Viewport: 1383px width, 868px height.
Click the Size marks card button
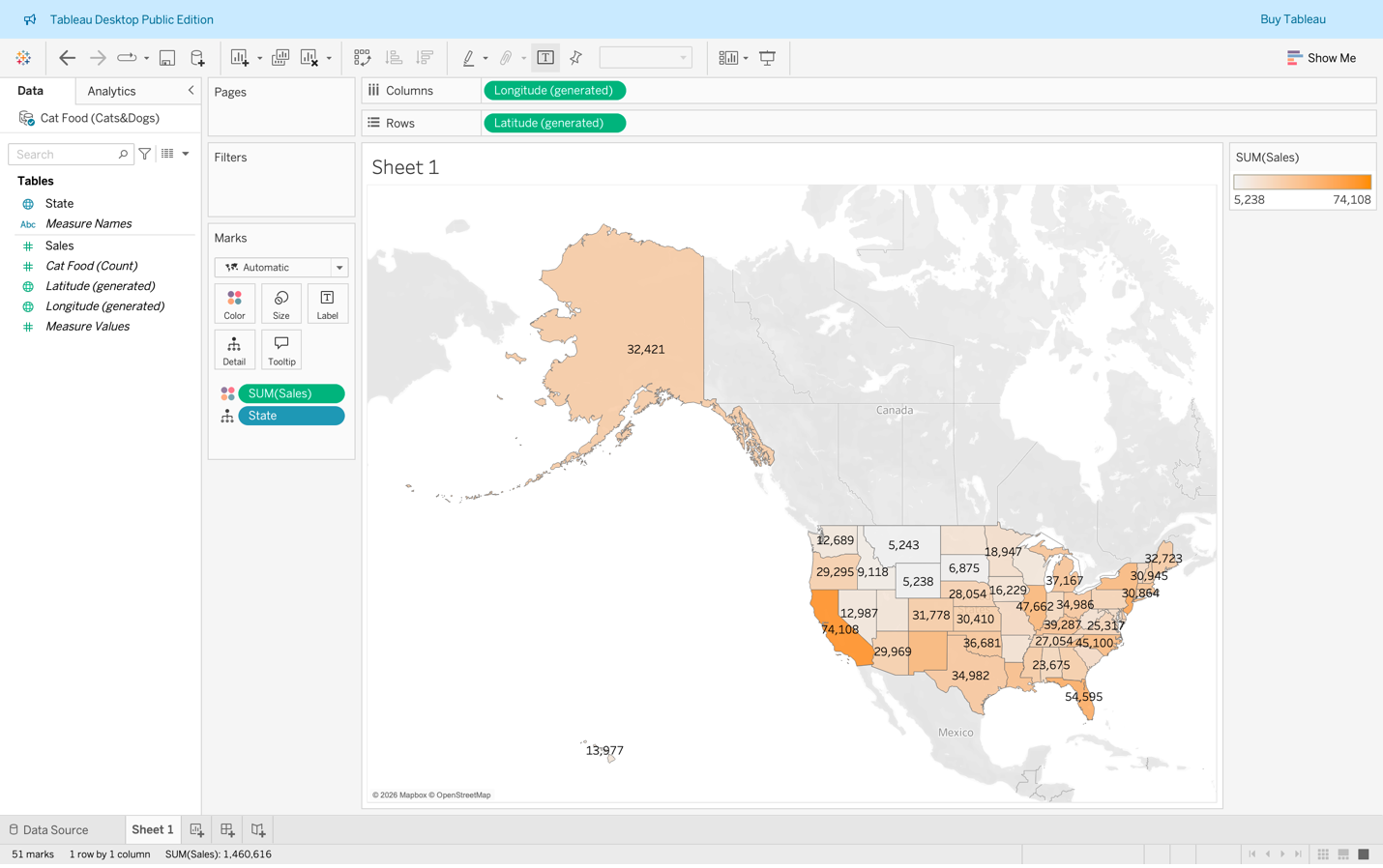pyautogui.click(x=280, y=304)
